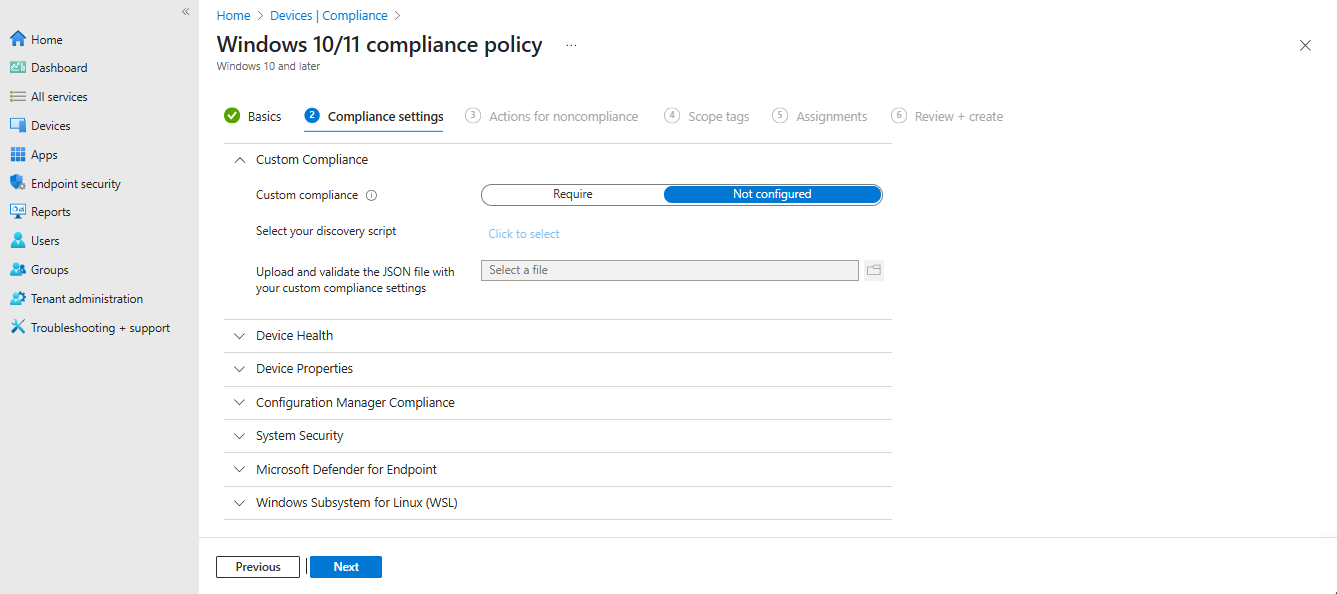This screenshot has width=1337, height=594.
Task: Open the discovery script selector link
Action: pos(523,233)
